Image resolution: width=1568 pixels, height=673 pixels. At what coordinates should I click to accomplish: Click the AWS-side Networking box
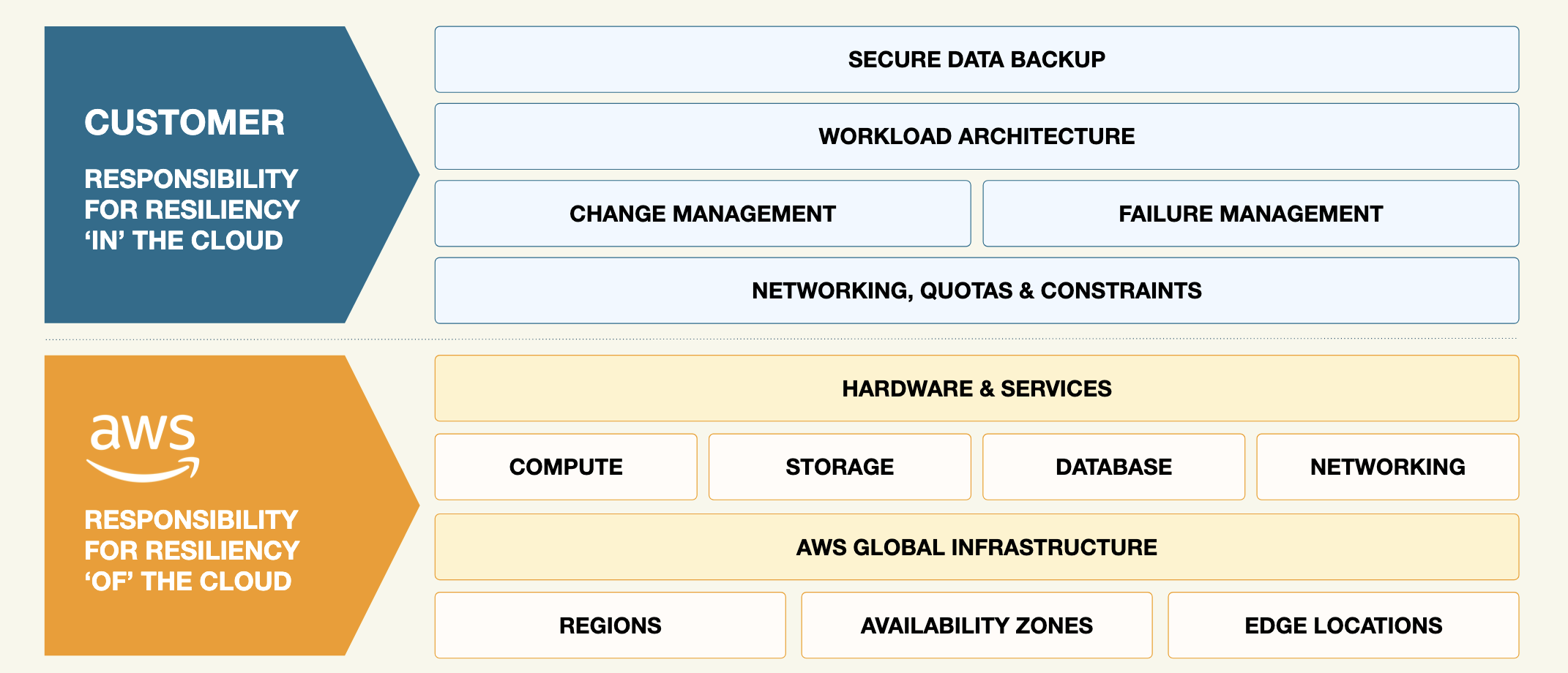coord(1388,467)
